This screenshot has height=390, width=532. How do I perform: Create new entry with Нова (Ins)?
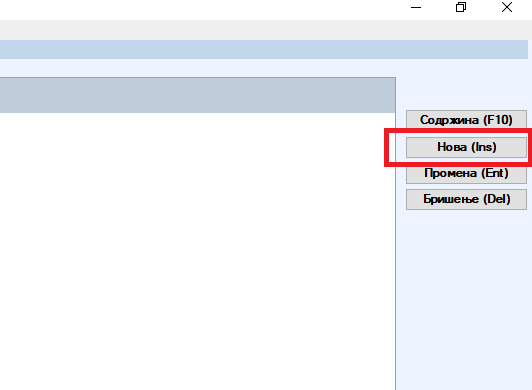pos(466,147)
